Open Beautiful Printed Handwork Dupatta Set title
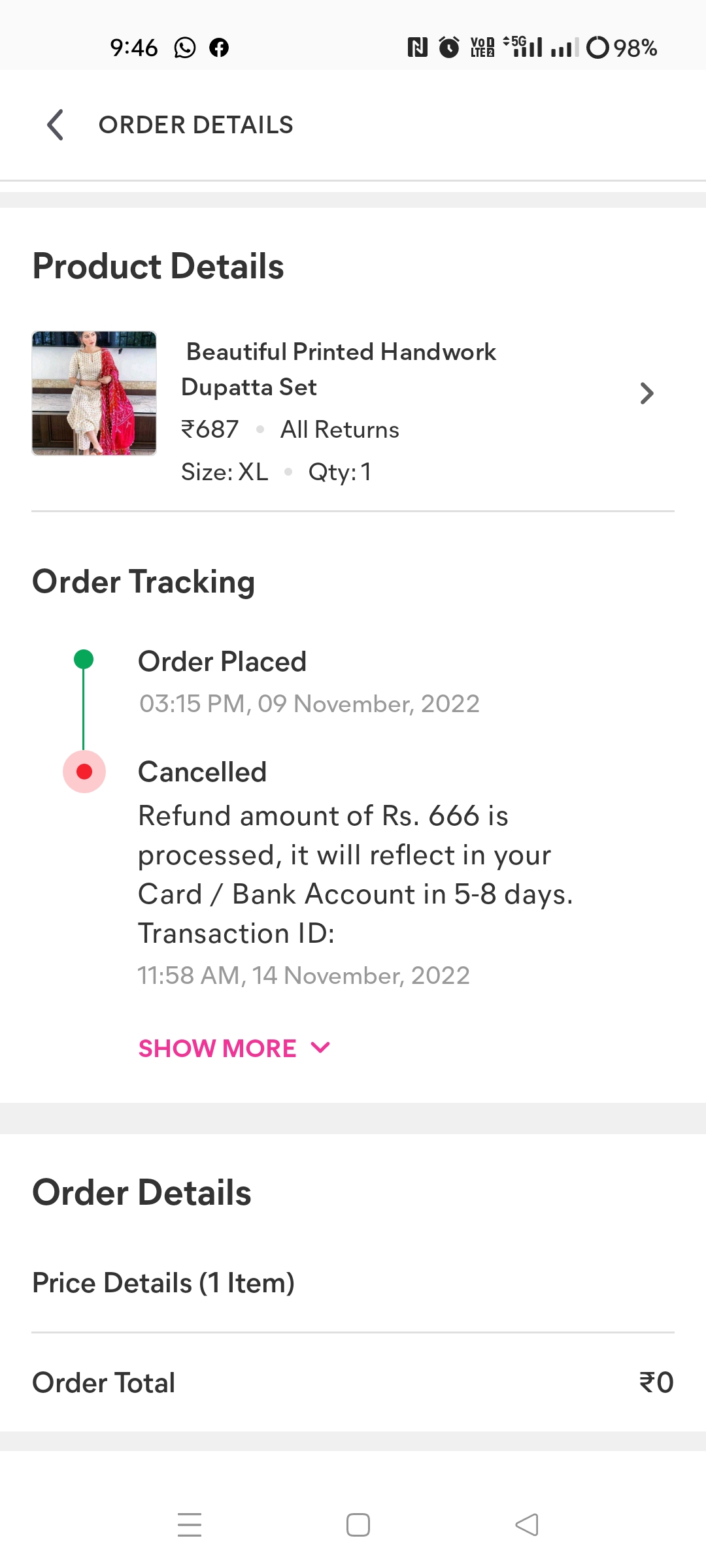Image resolution: width=706 pixels, height=1568 pixels. pyautogui.click(x=339, y=369)
